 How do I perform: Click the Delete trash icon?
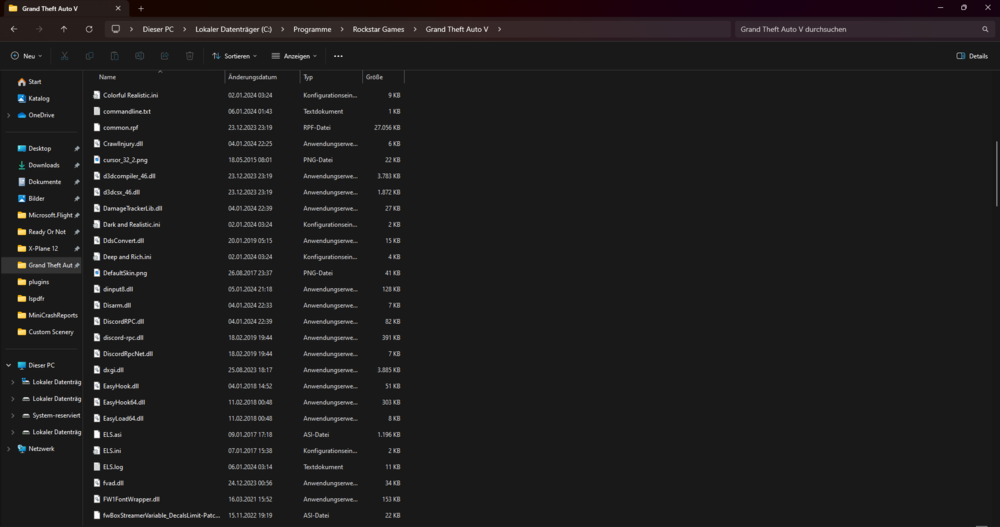click(x=189, y=56)
